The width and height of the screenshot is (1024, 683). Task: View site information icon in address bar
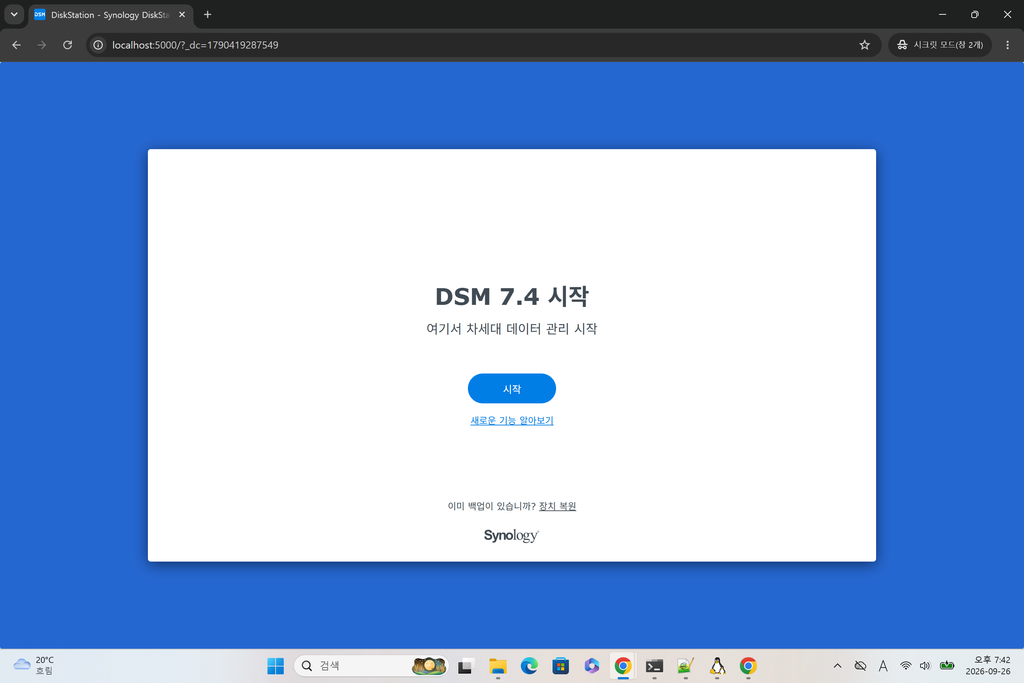point(98,45)
